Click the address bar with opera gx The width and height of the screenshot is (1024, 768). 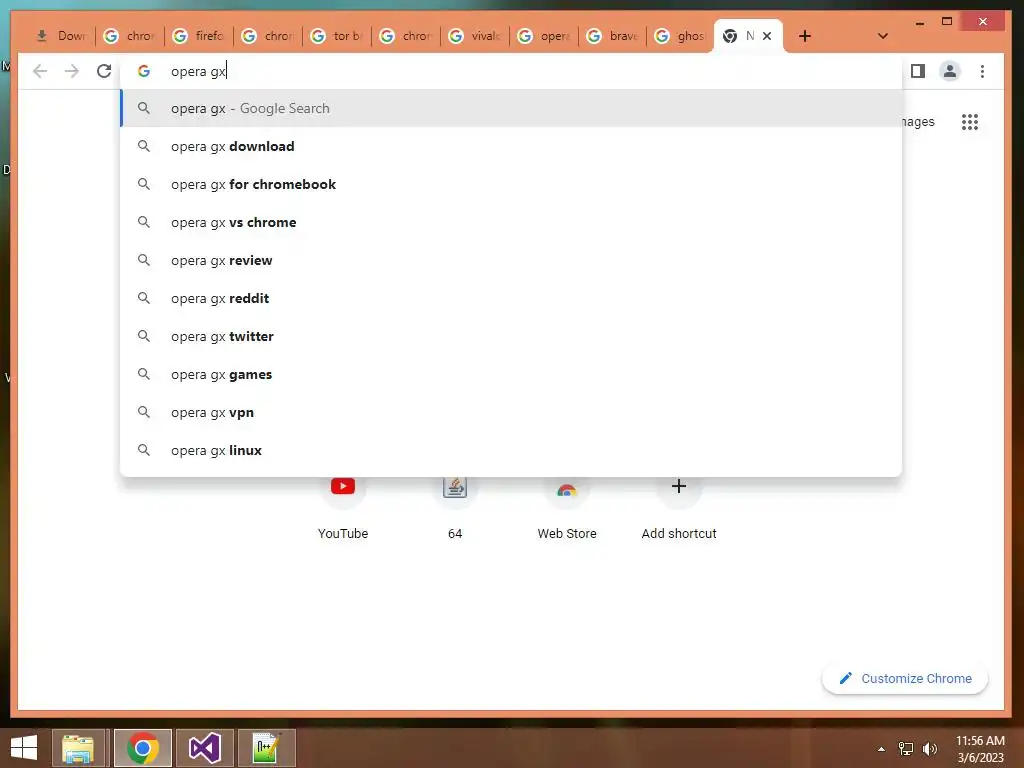point(511,71)
